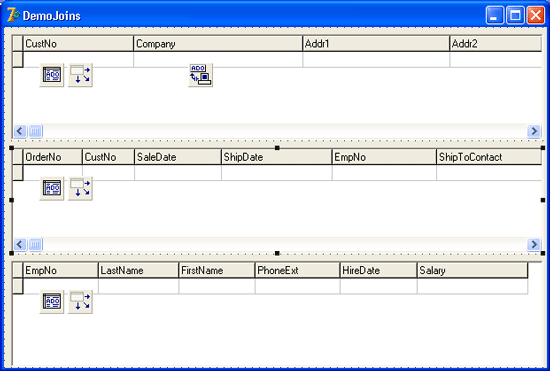Click the Addr1 column header

pos(376,44)
